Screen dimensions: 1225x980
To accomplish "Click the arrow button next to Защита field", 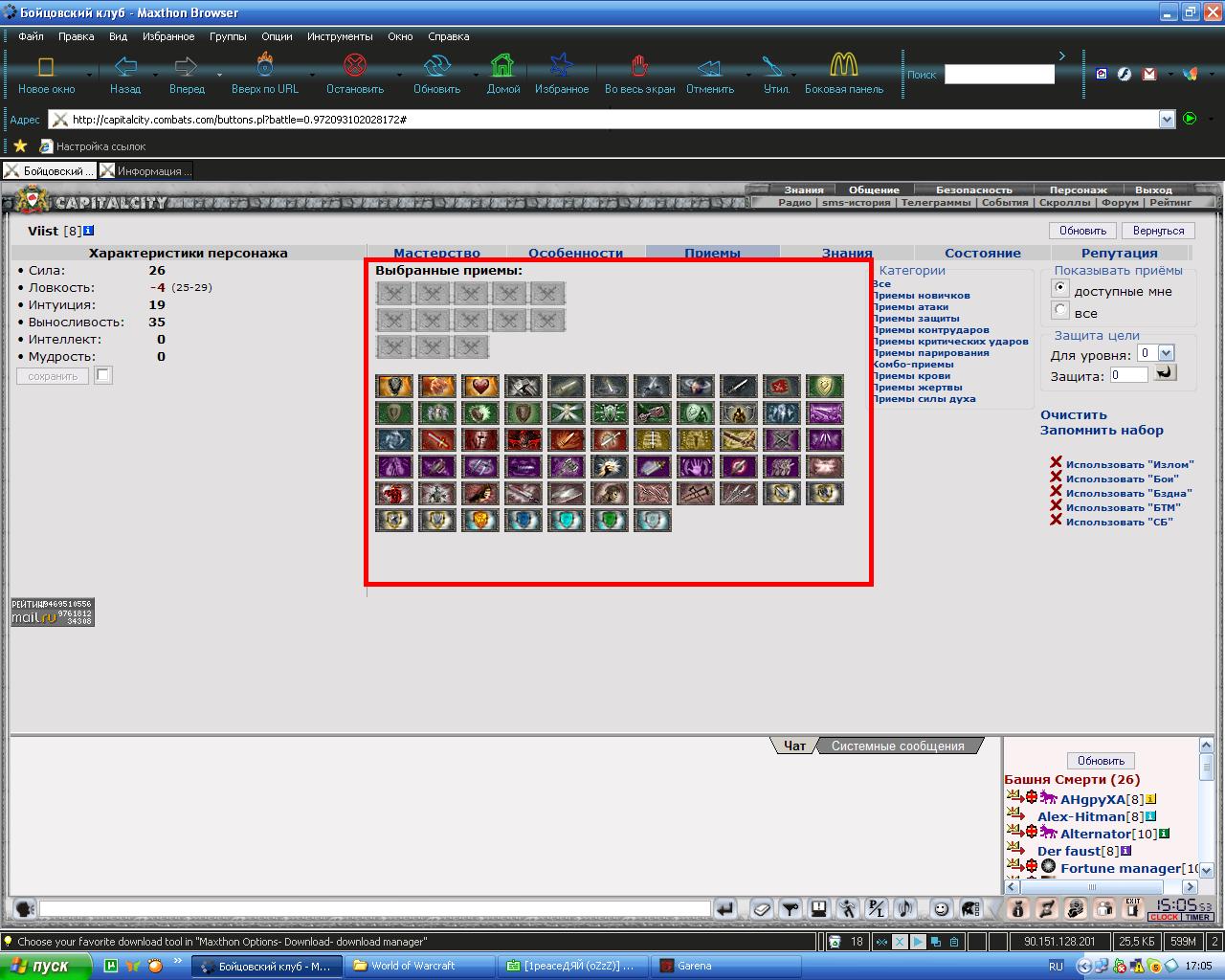I will [1165, 373].
